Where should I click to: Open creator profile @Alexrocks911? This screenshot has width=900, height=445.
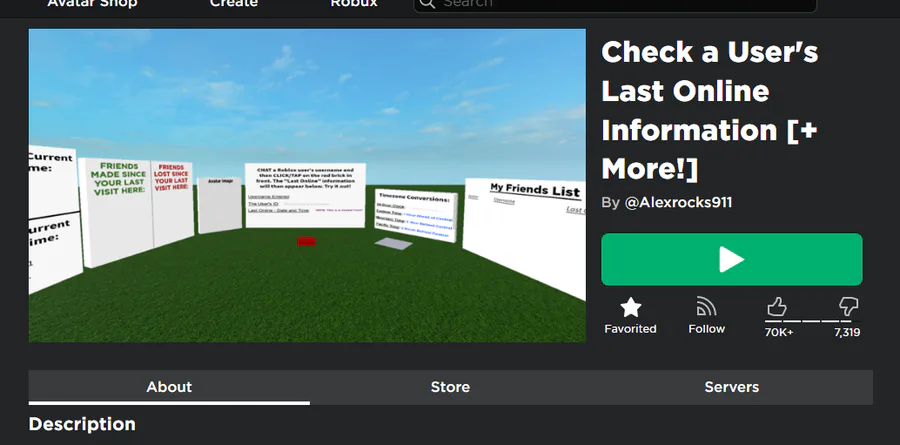pos(678,203)
